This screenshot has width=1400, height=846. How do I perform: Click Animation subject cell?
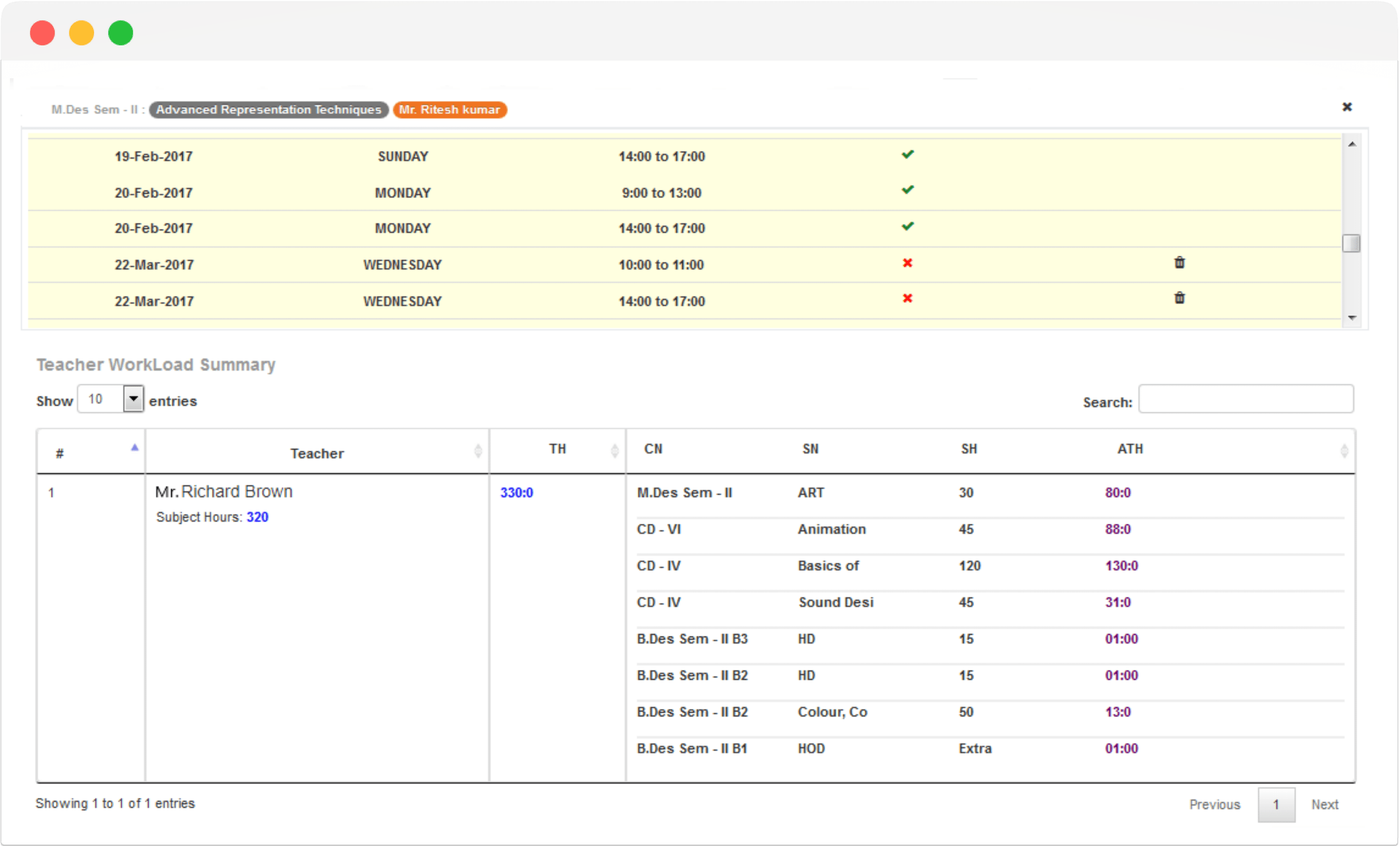[832, 529]
